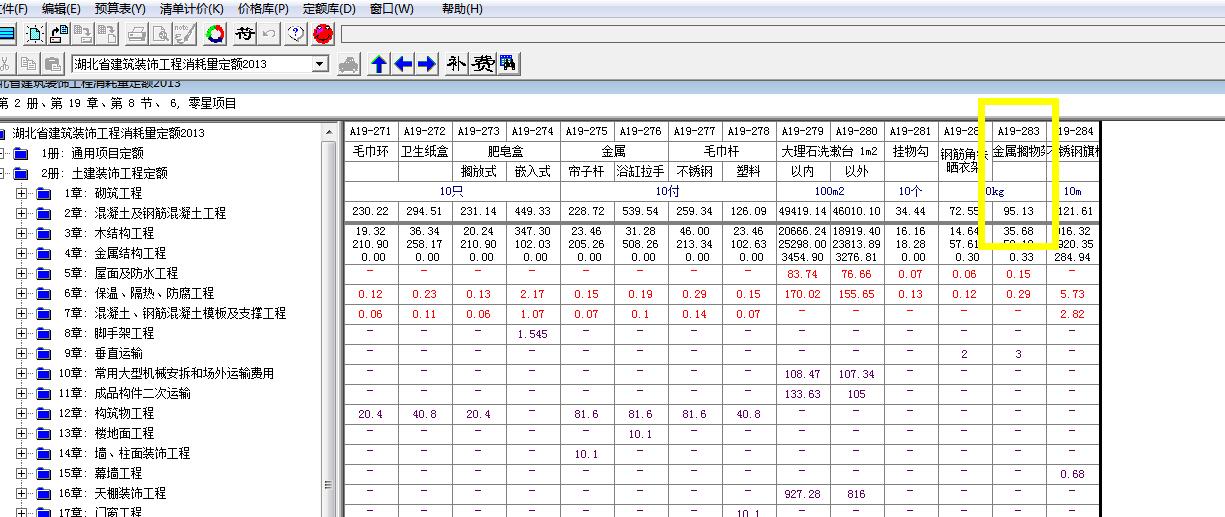Select tree item 1册: 通用项目定额
The image size is (1225, 517).
point(91,153)
